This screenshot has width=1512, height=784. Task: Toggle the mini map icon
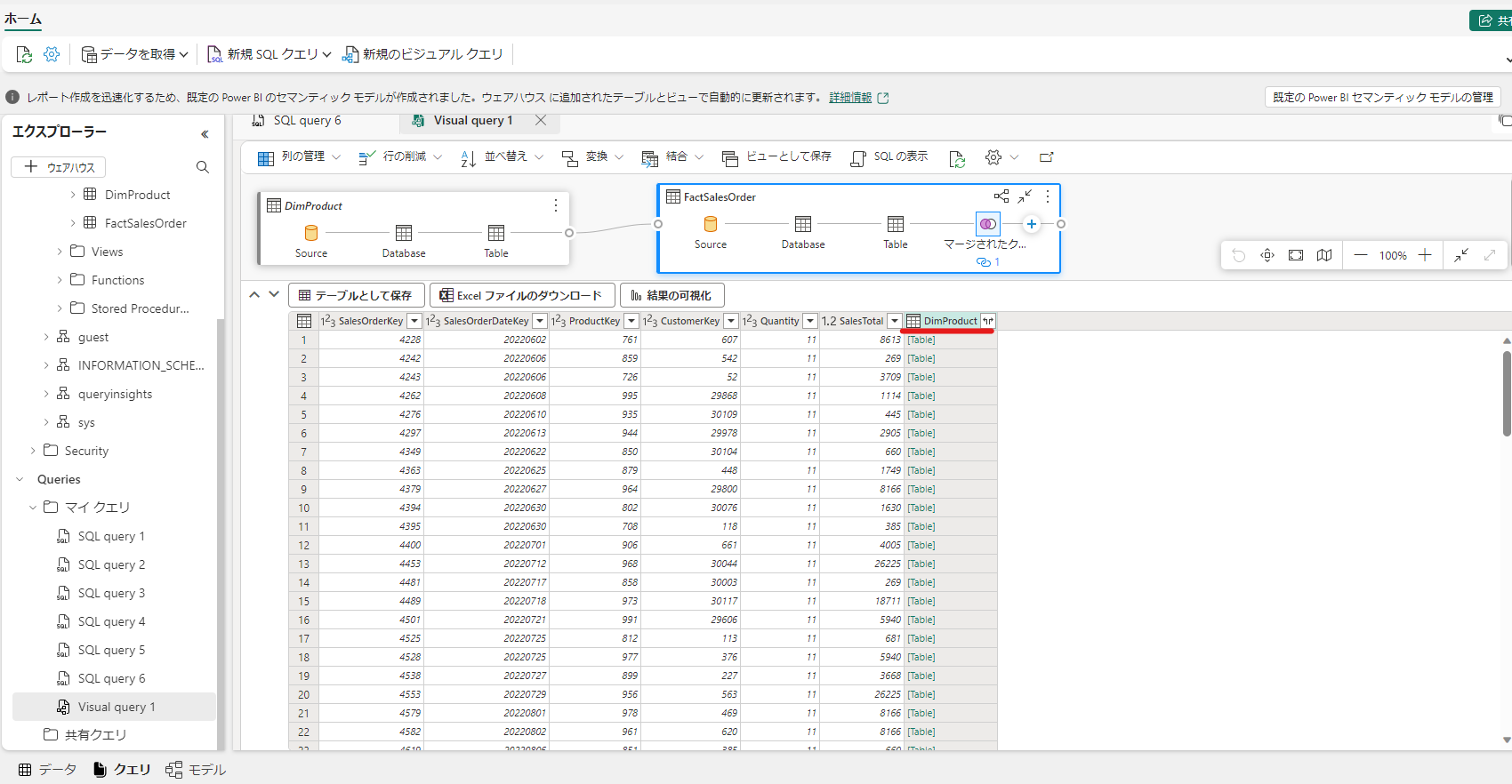point(1324,255)
